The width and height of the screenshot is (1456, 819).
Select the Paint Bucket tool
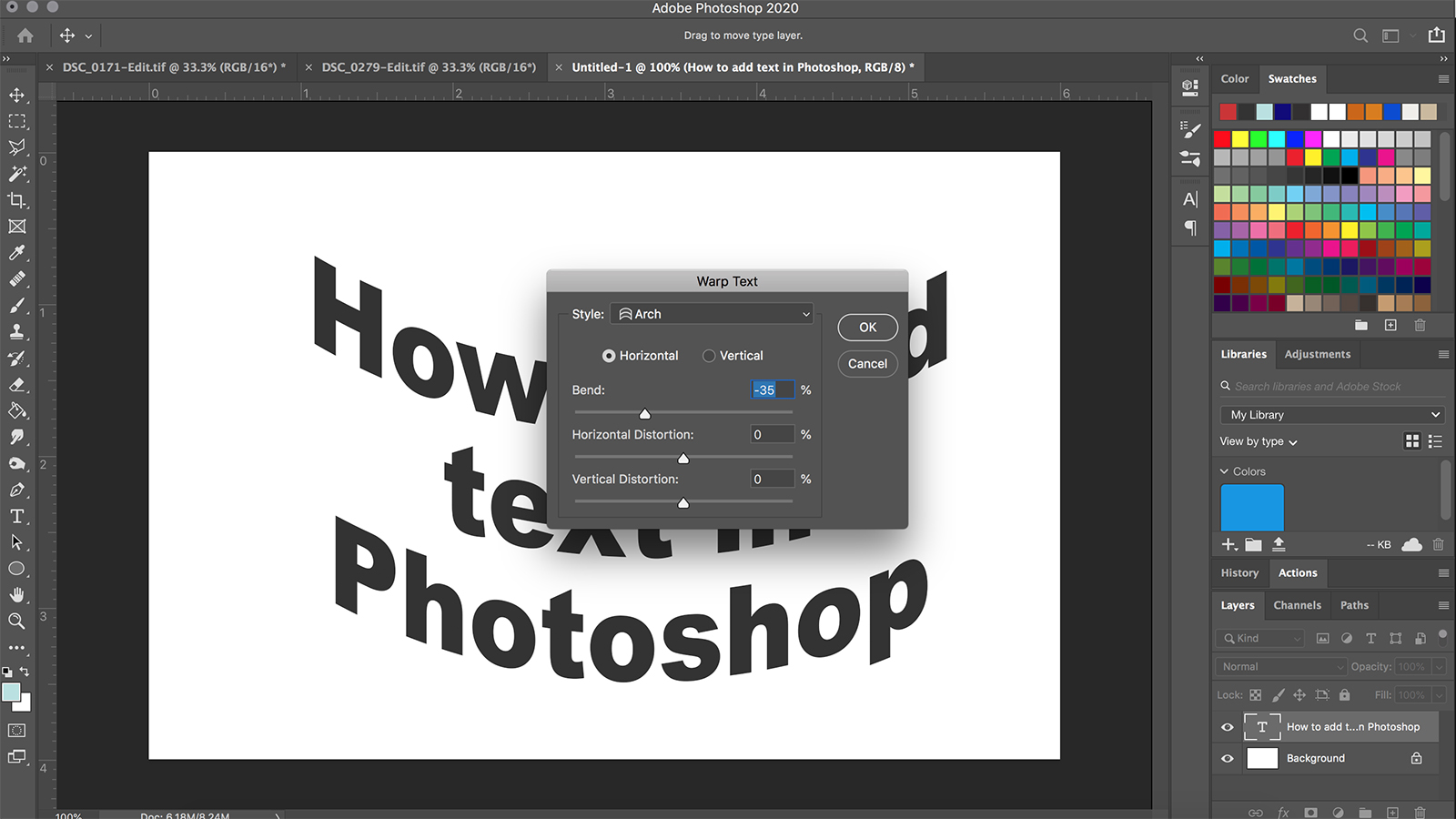pos(17,411)
